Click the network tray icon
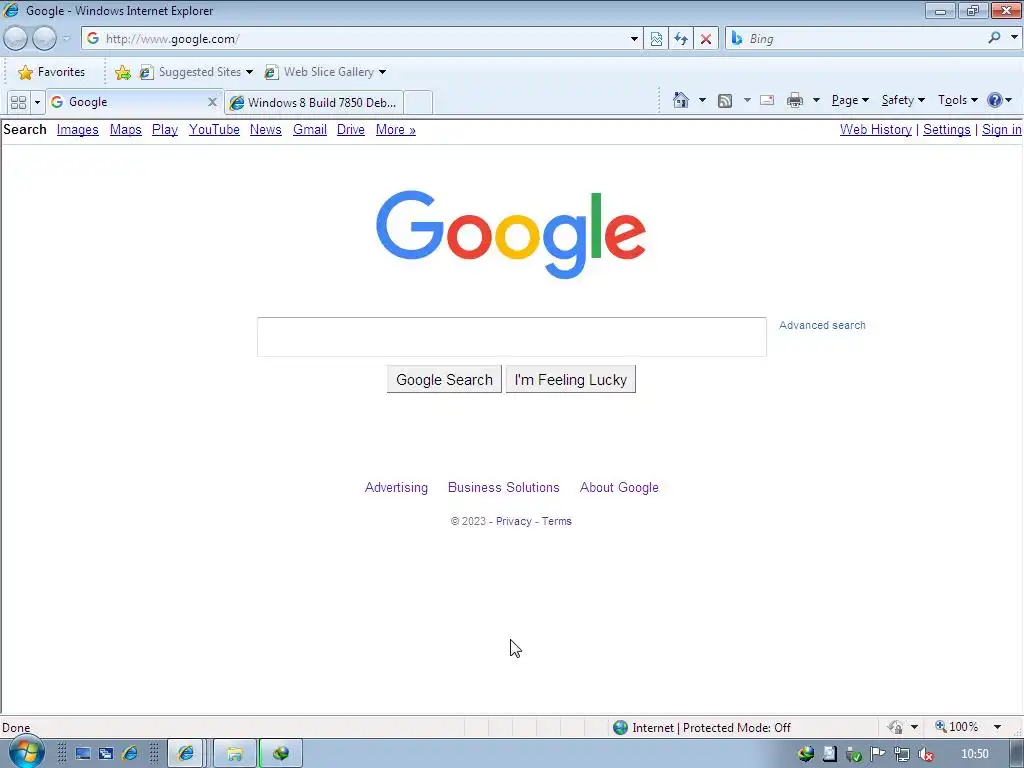1024x768 pixels. click(x=901, y=754)
